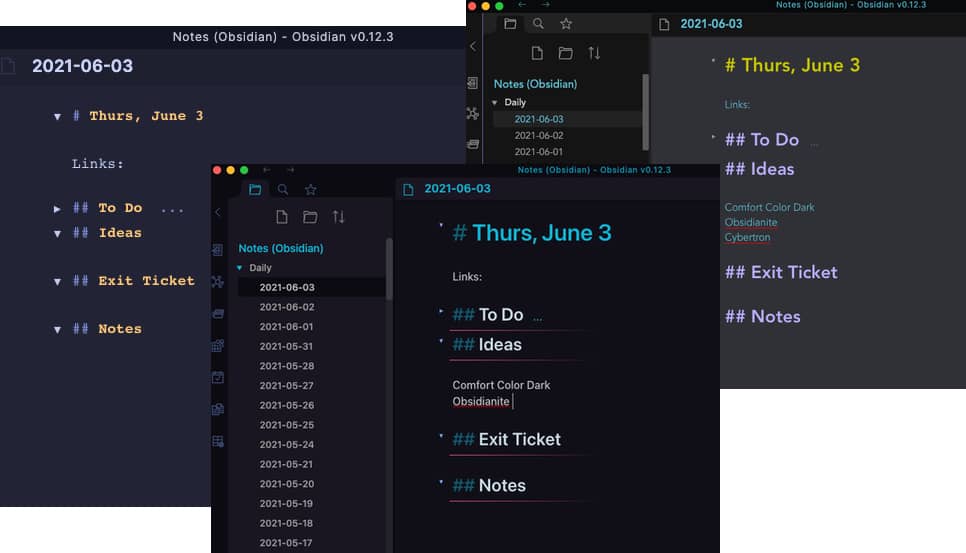Image resolution: width=966 pixels, height=553 pixels.
Task: Fold 'Ideas' heading in left window
Action: coord(57,233)
